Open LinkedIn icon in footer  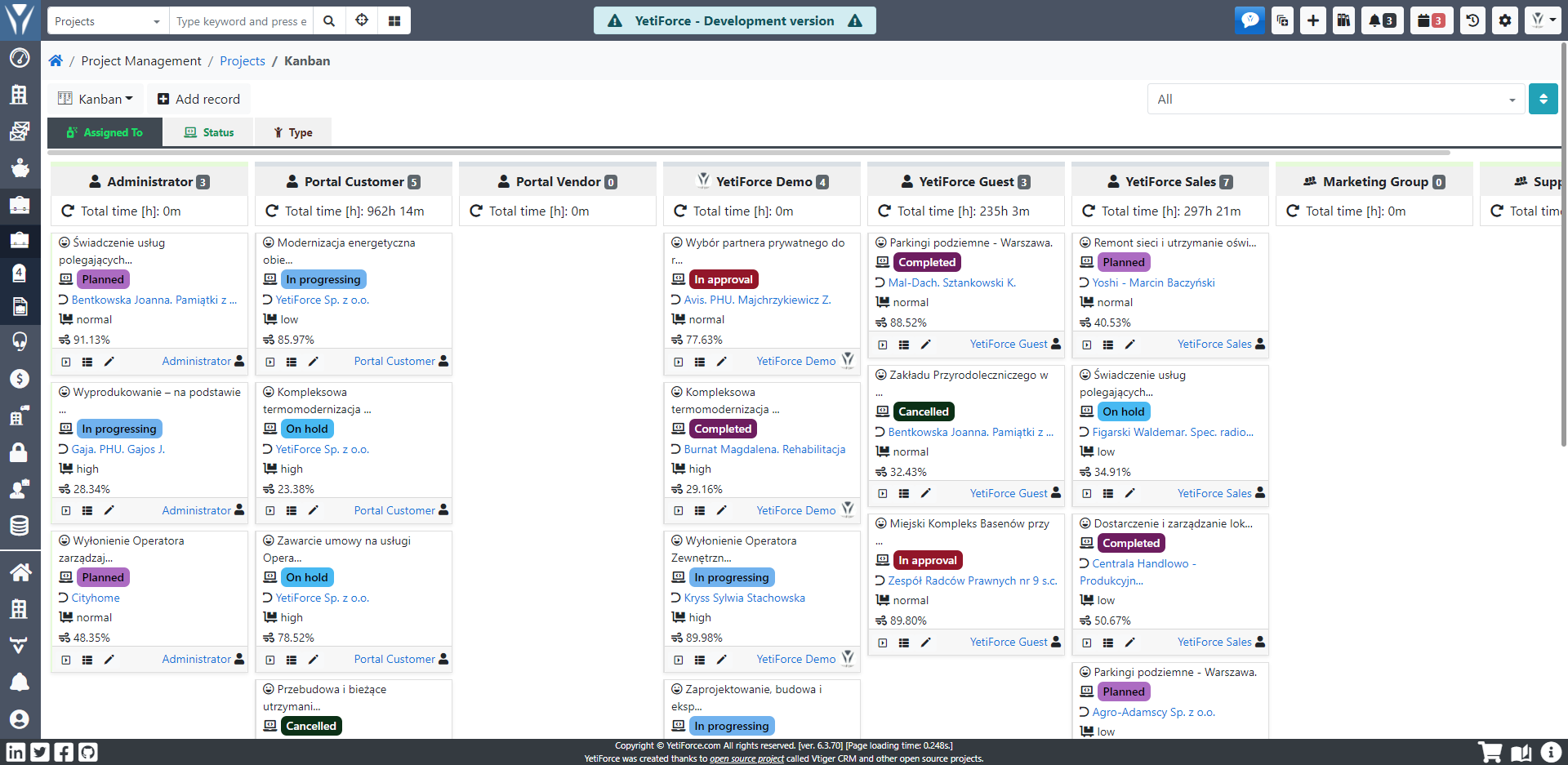click(16, 752)
